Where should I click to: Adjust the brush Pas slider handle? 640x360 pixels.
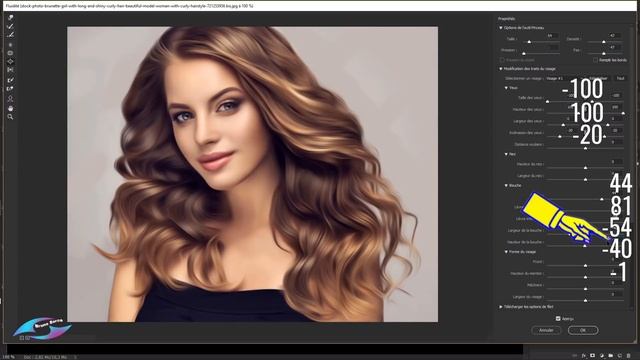[604, 53]
